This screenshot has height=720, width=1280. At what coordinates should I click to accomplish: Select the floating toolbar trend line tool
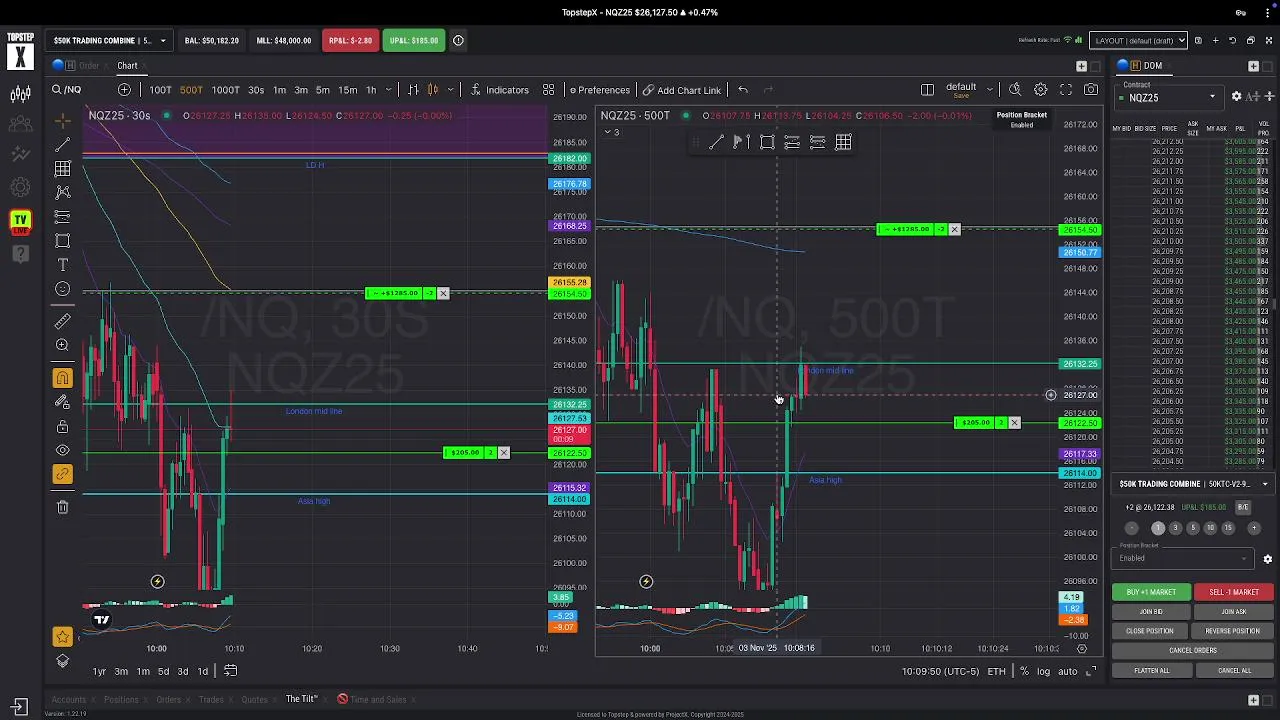(716, 143)
